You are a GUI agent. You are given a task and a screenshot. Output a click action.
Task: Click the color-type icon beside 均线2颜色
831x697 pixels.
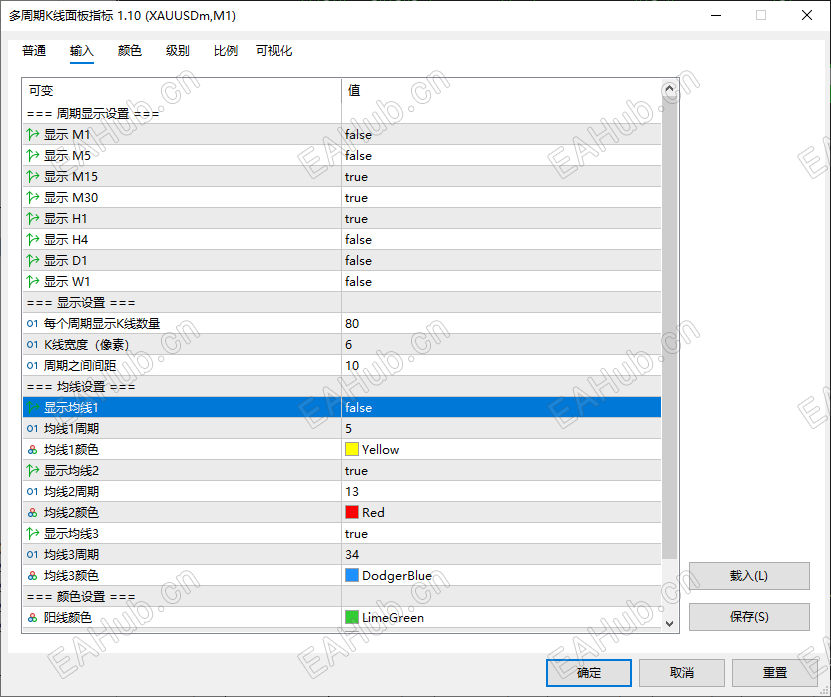pyautogui.click(x=32, y=513)
